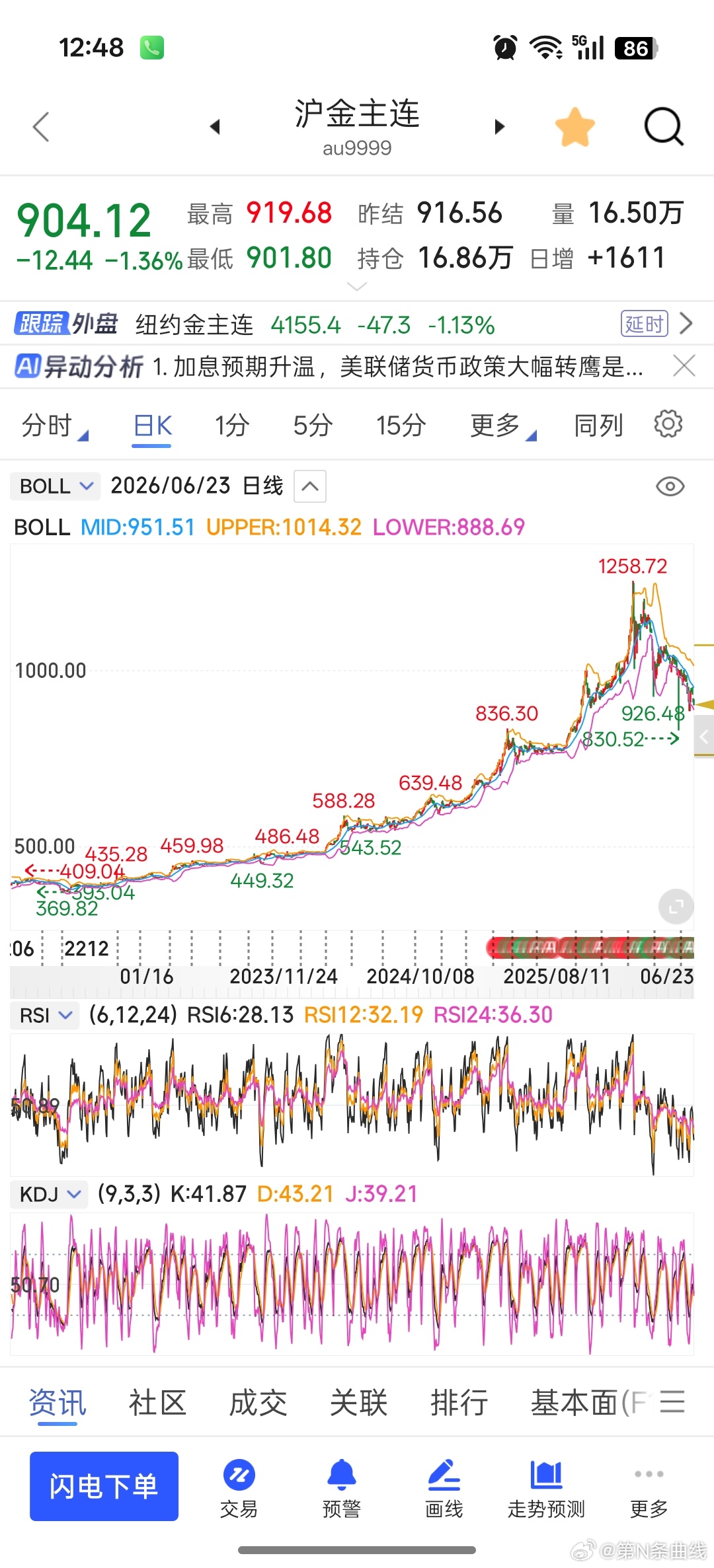Viewport: 714px width, 1568px height.
Task: Tap the 跟踪外盘 label
Action: 66,324
